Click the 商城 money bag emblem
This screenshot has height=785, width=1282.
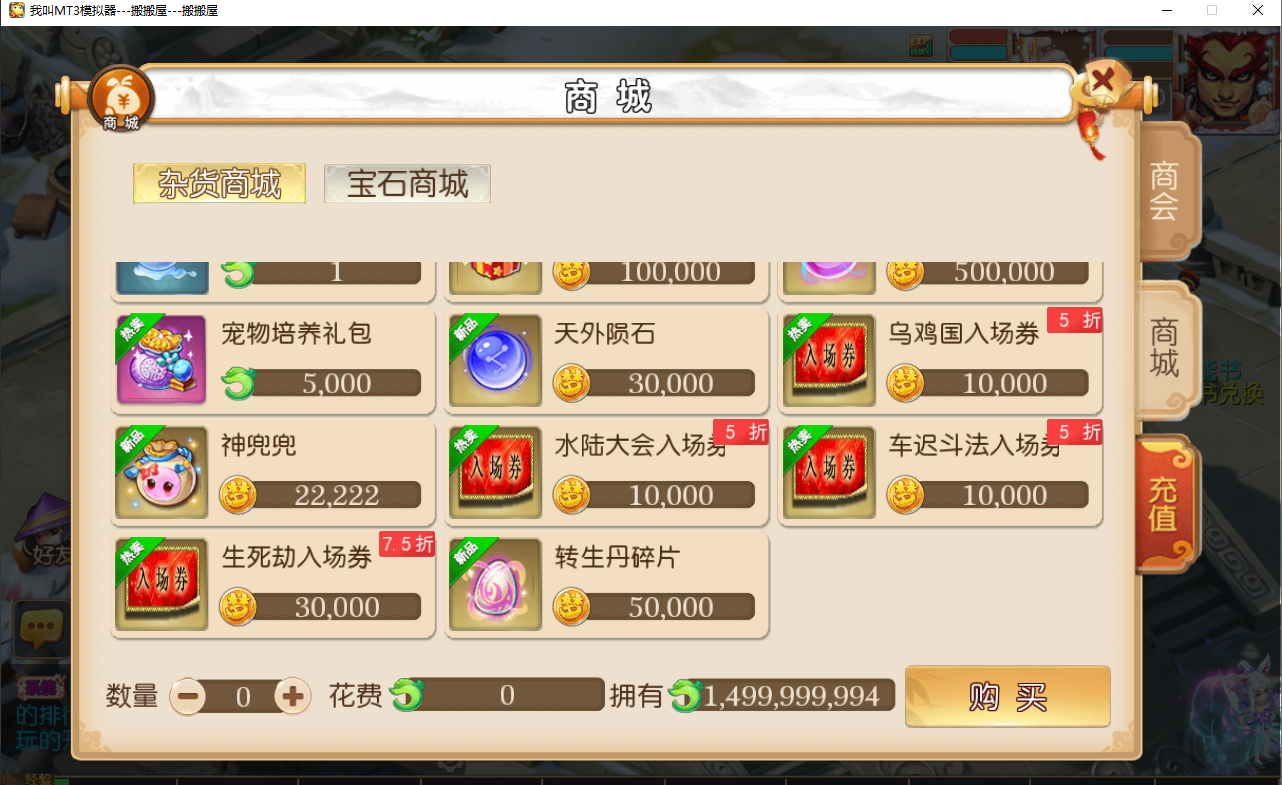tap(120, 100)
